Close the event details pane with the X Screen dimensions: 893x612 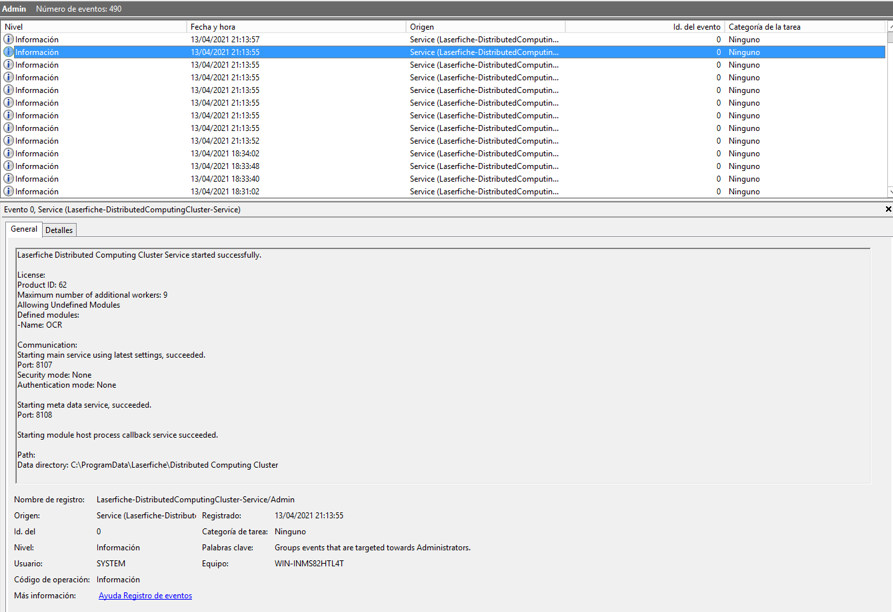888,210
